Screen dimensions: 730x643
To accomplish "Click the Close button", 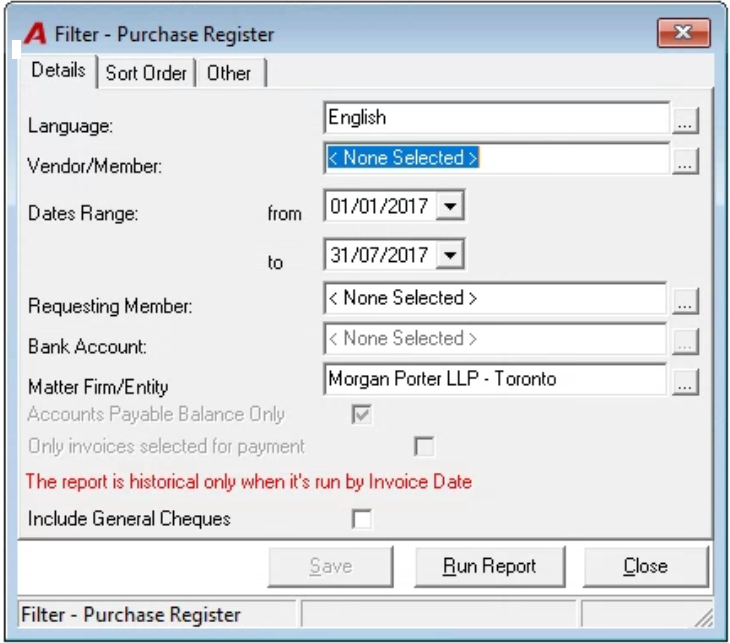I will coord(645,566).
